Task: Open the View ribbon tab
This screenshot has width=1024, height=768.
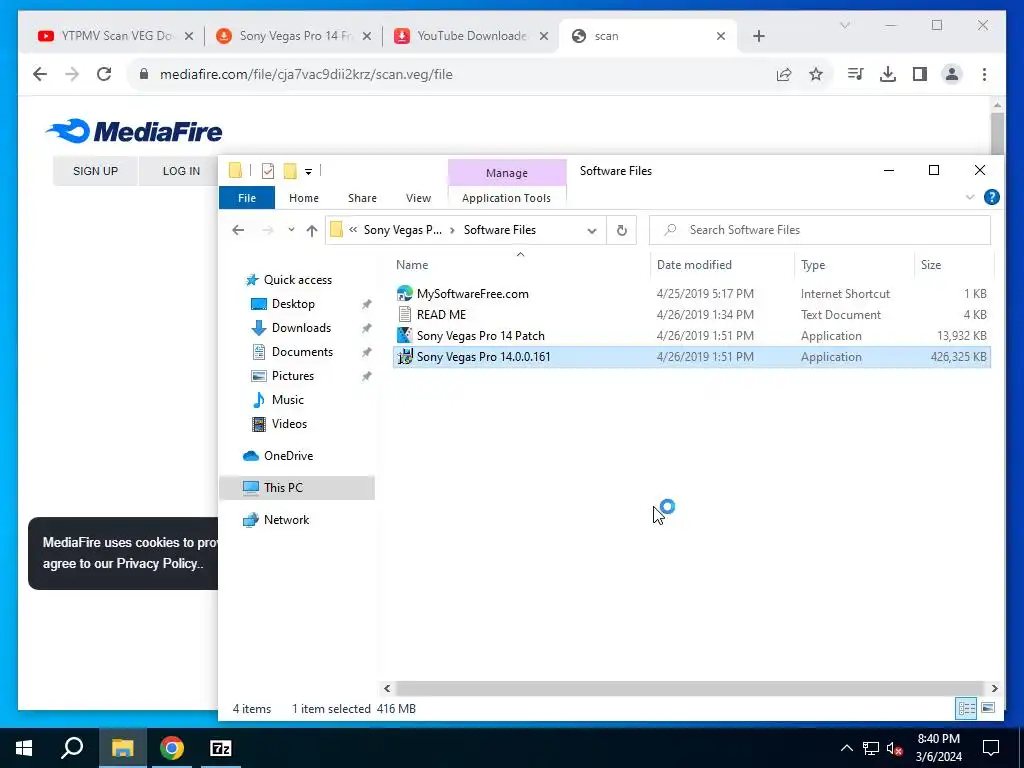Action: 418,198
